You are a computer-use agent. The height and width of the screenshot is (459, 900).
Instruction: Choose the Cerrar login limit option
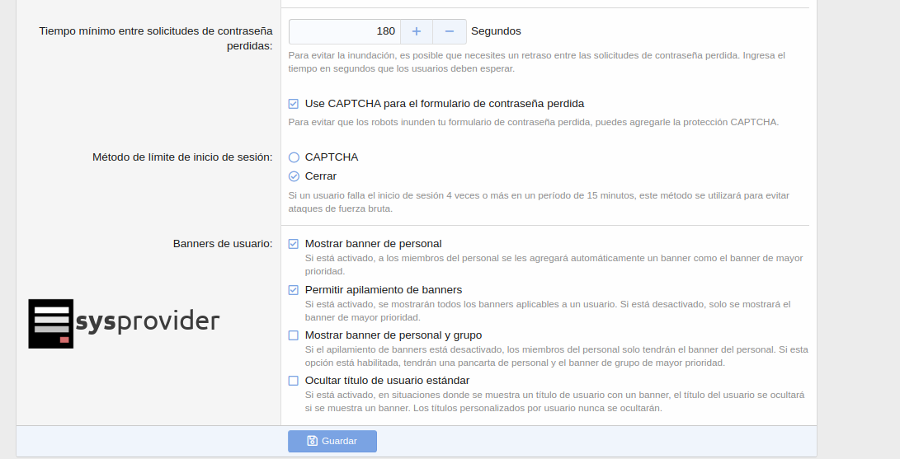point(294,176)
